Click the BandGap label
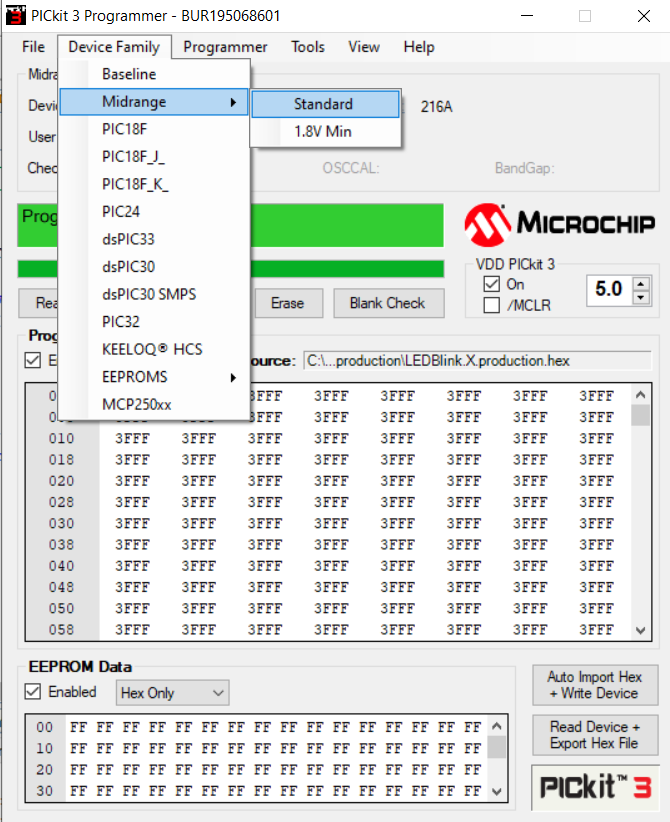The image size is (670, 822). [525, 168]
